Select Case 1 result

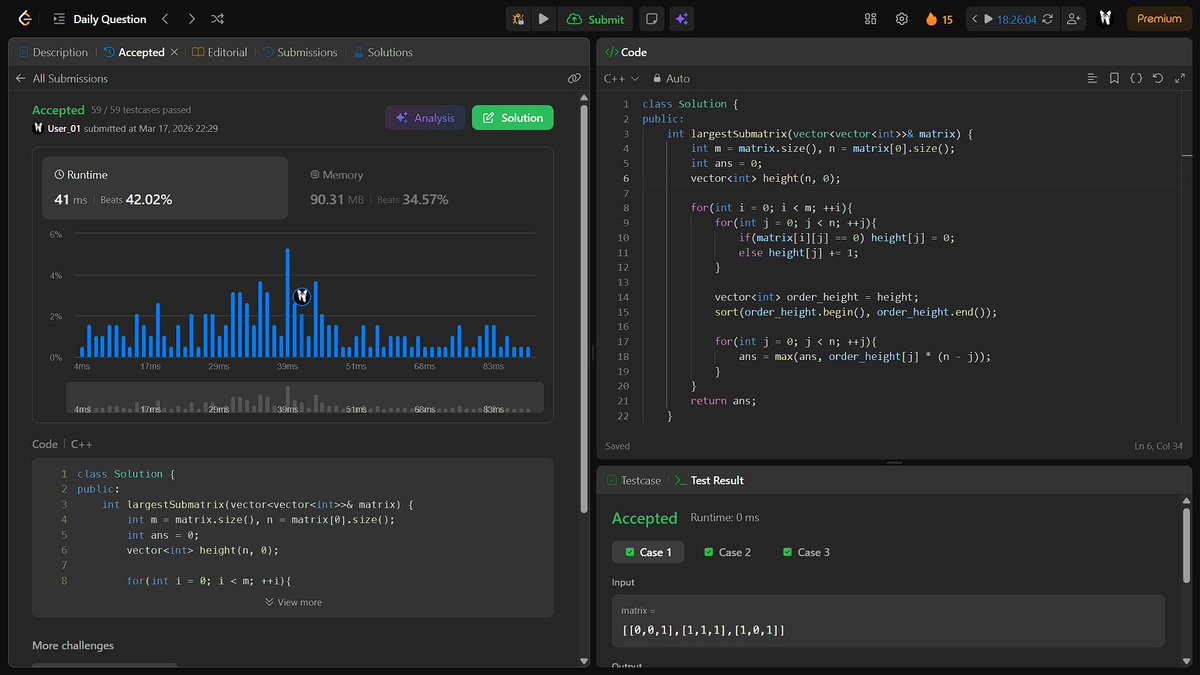point(648,552)
